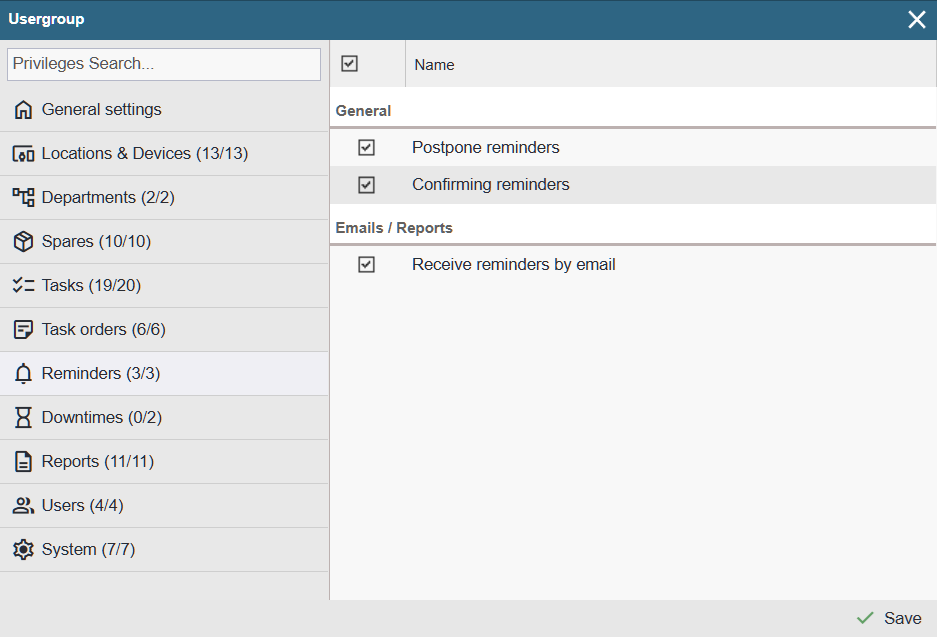This screenshot has height=637, width=937.
Task: Save the usergroup settings
Action: [889, 618]
